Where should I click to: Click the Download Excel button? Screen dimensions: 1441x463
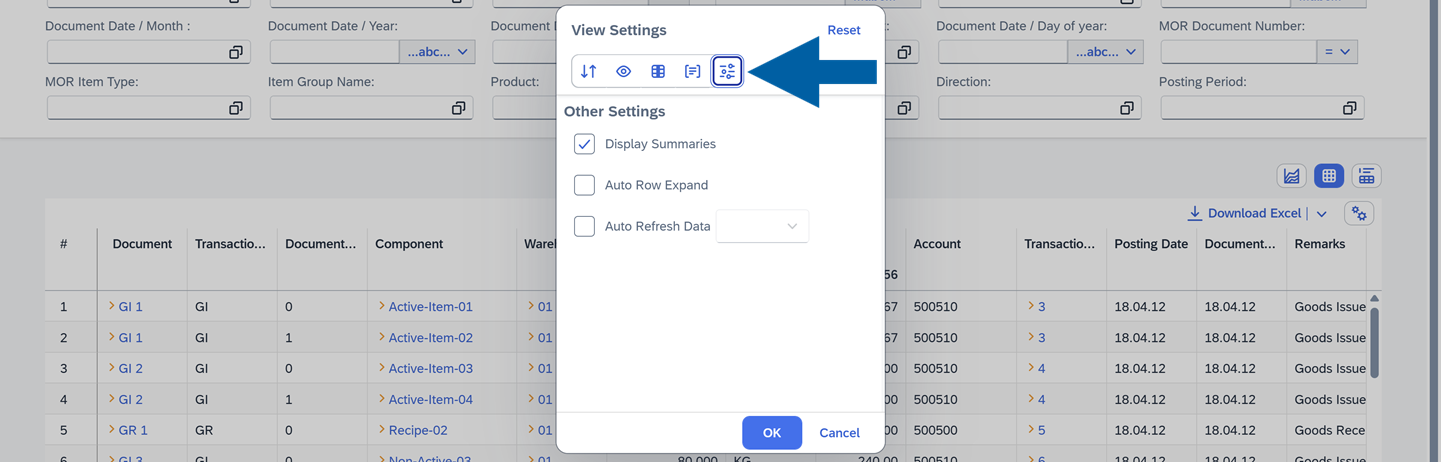[1254, 213]
